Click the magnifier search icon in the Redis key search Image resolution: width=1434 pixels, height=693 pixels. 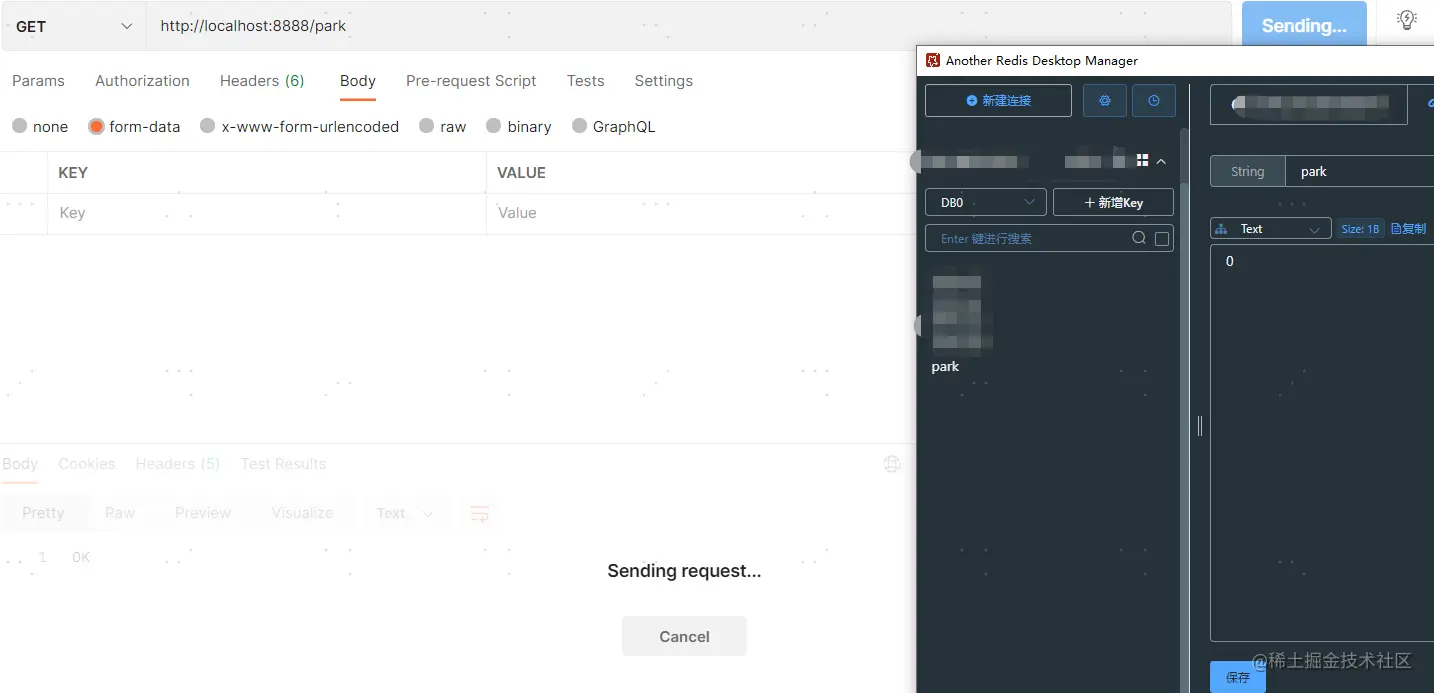click(1139, 238)
